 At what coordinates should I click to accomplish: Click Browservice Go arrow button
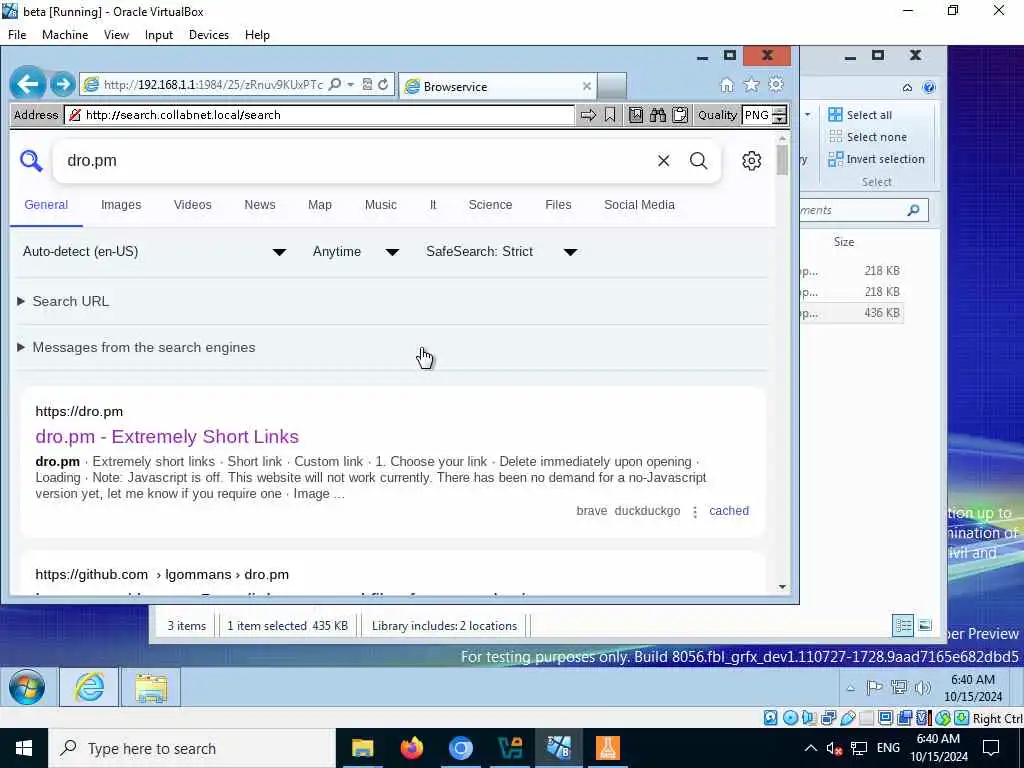pos(588,115)
